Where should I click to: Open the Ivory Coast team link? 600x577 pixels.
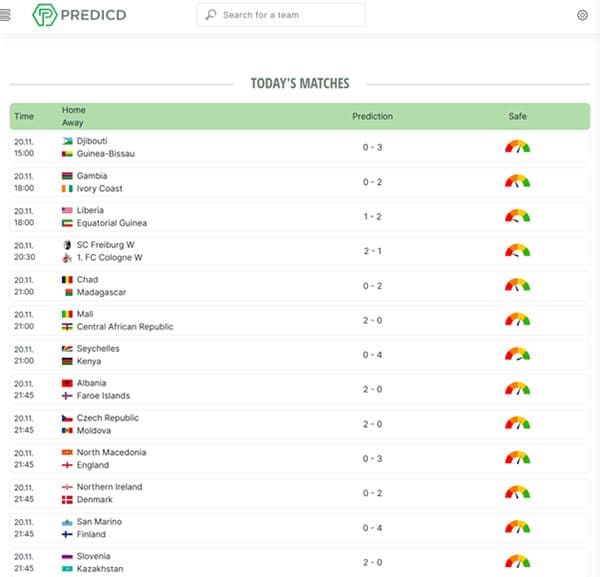[99, 188]
